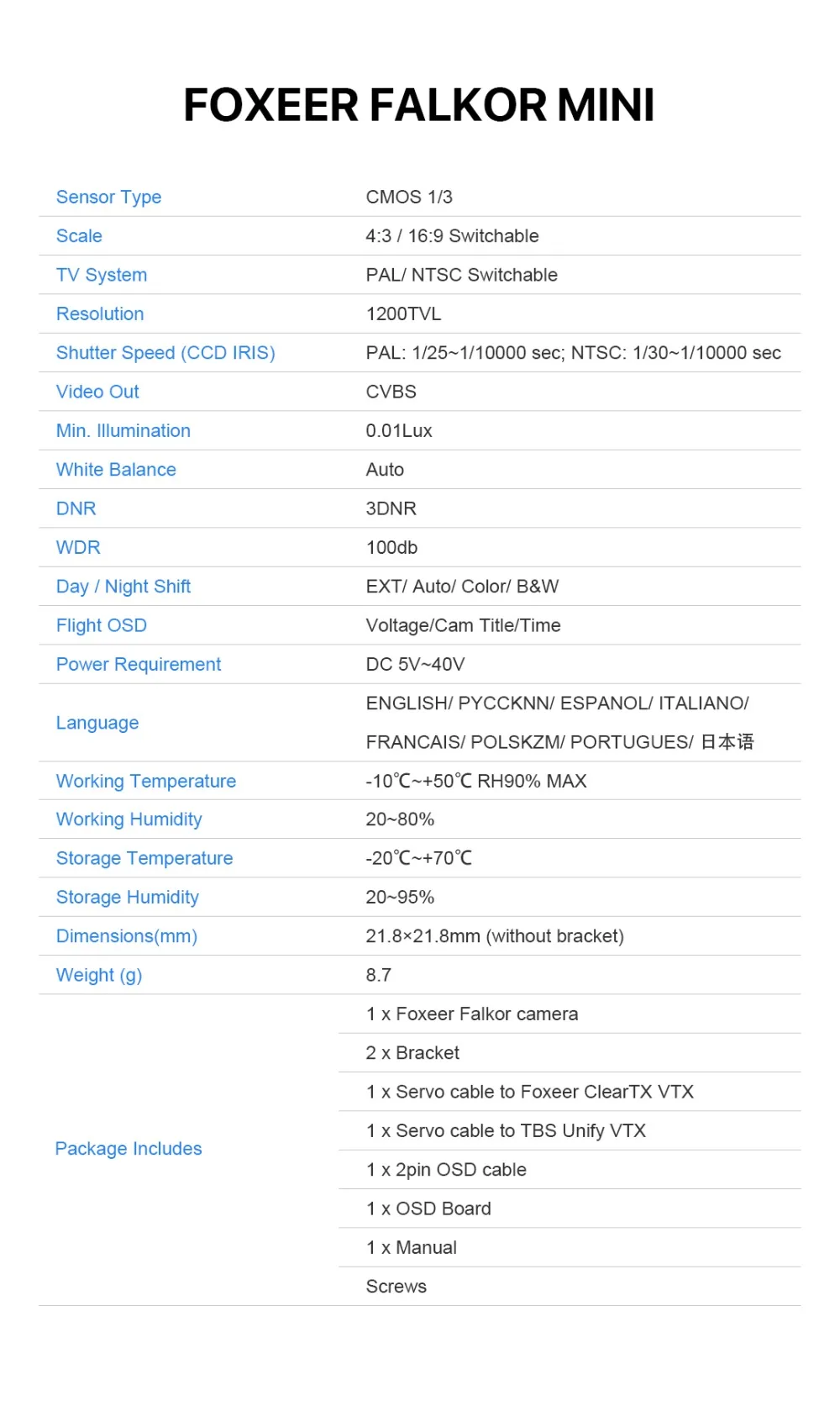Select the Sensor Type label

tap(108, 198)
